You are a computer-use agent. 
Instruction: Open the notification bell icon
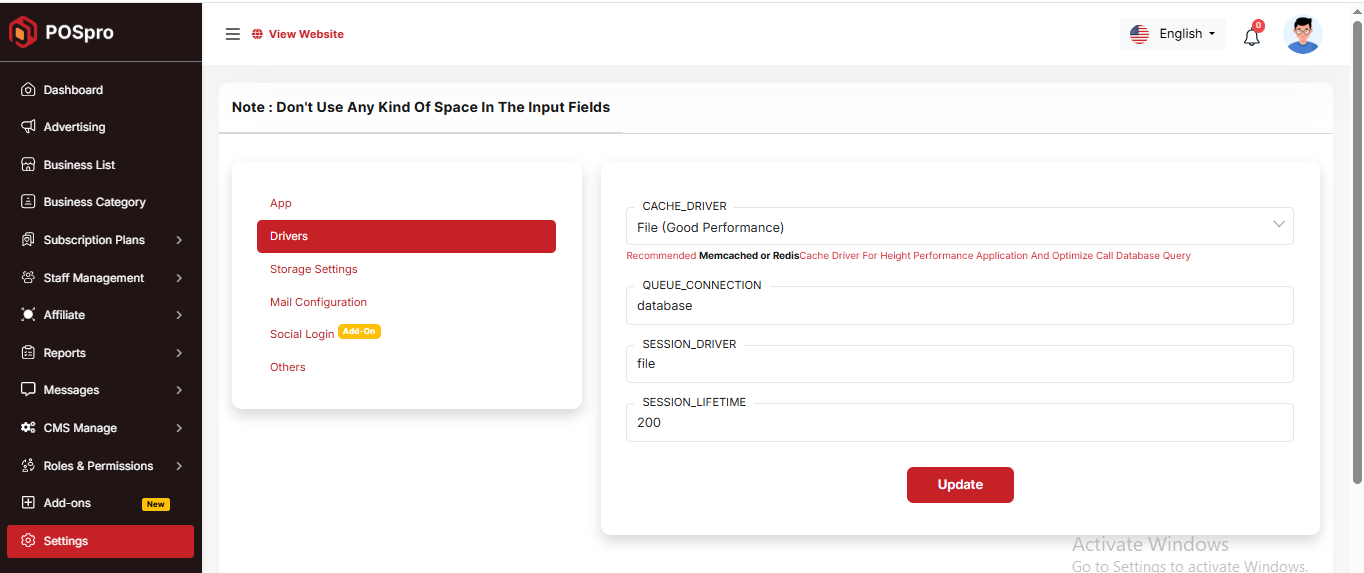(x=1252, y=36)
